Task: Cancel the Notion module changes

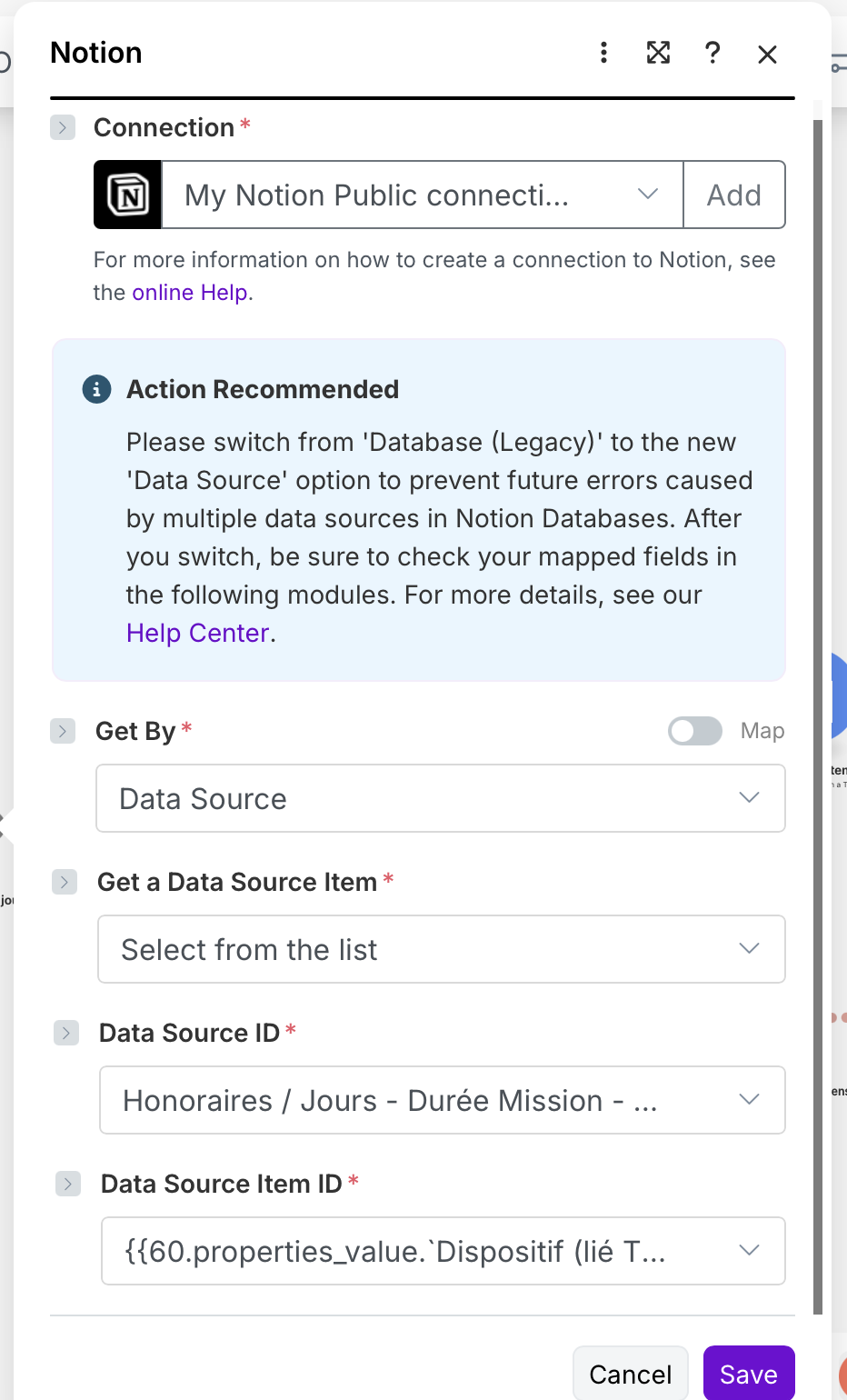Action: click(631, 1374)
